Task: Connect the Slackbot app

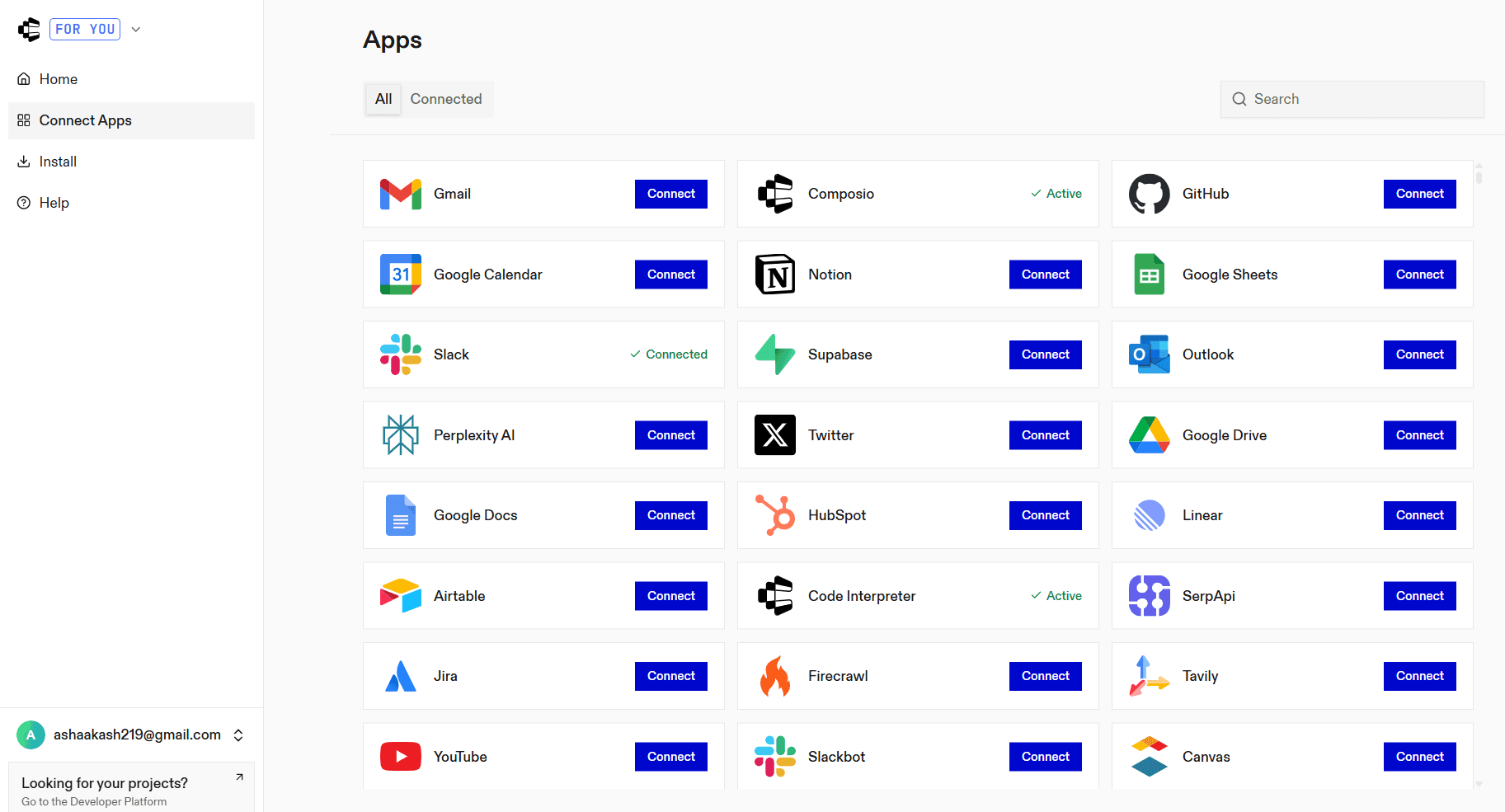Action: point(1046,757)
